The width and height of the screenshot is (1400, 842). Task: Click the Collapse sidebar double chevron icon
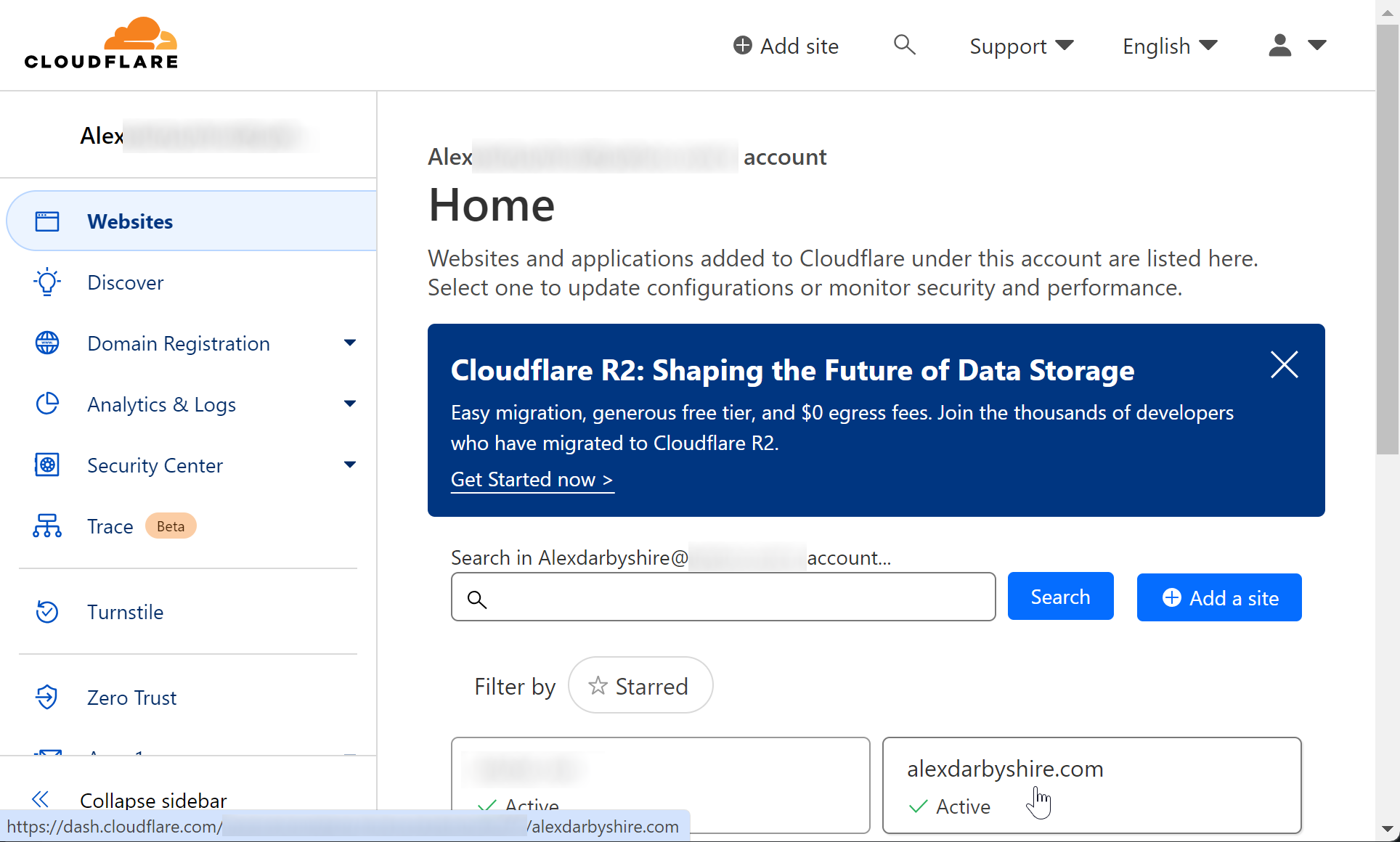point(41,800)
